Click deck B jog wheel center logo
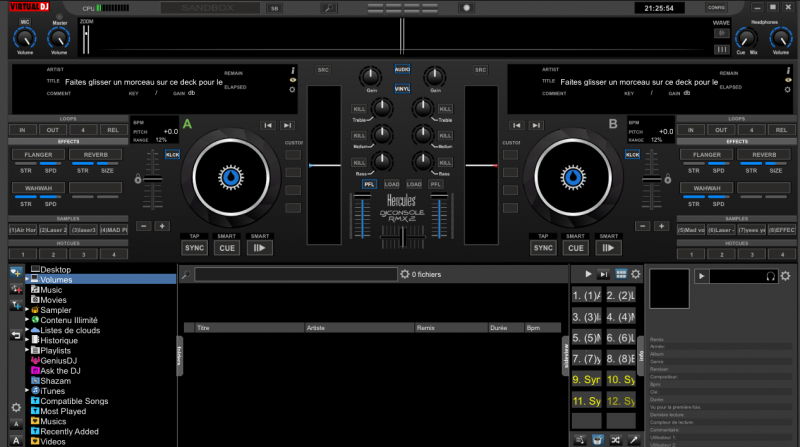This screenshot has height=447, width=800. 573,178
